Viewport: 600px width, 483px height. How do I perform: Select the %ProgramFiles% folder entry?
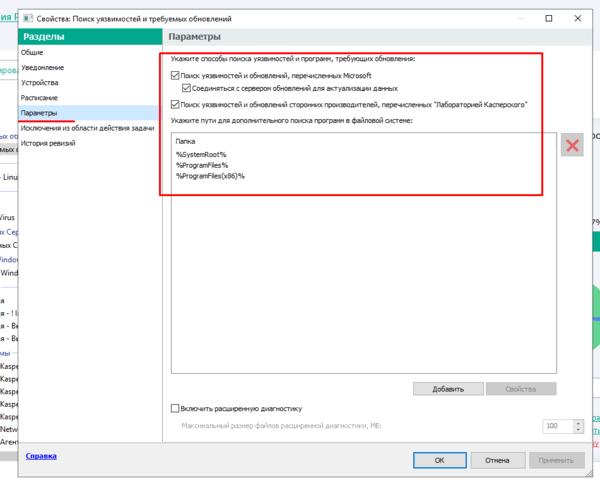coord(202,165)
